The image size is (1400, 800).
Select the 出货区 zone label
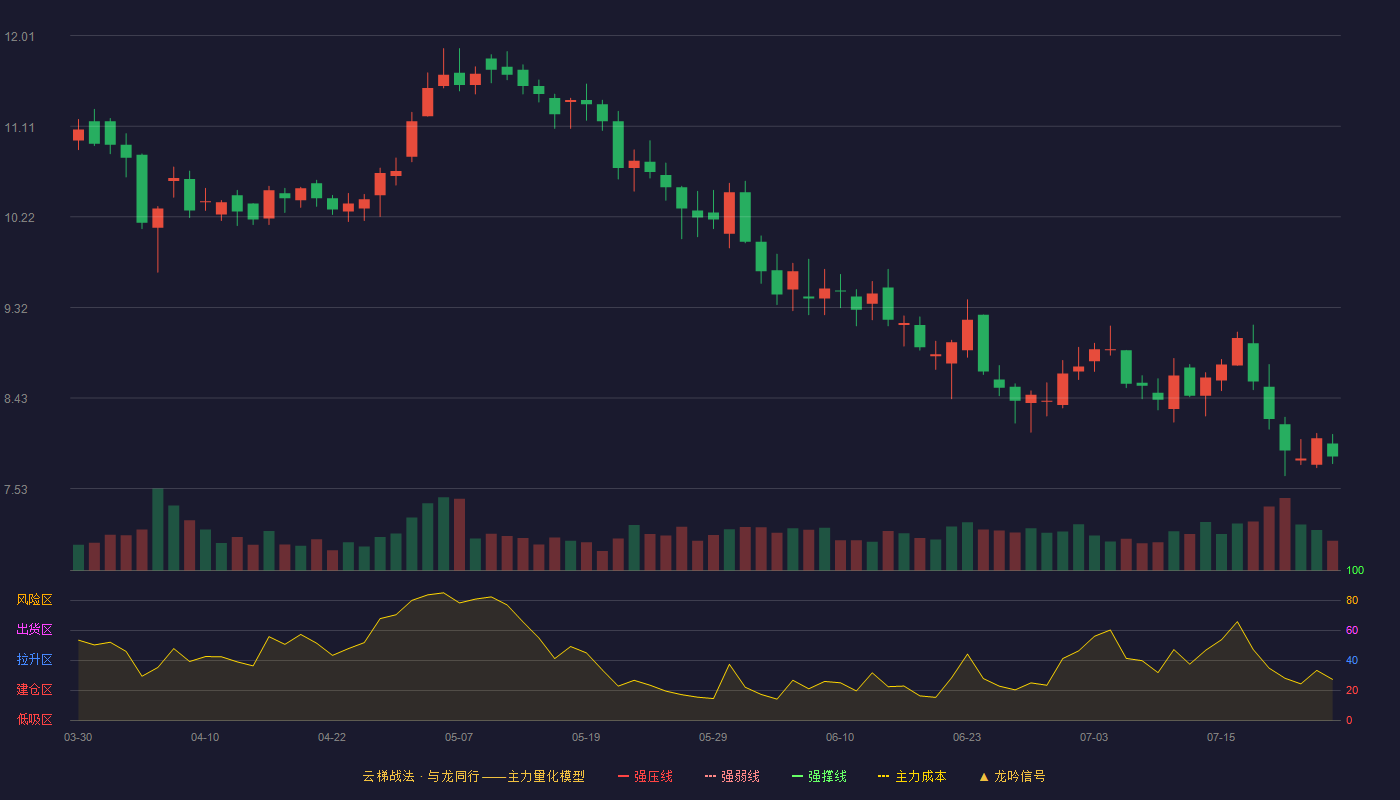(x=34, y=630)
